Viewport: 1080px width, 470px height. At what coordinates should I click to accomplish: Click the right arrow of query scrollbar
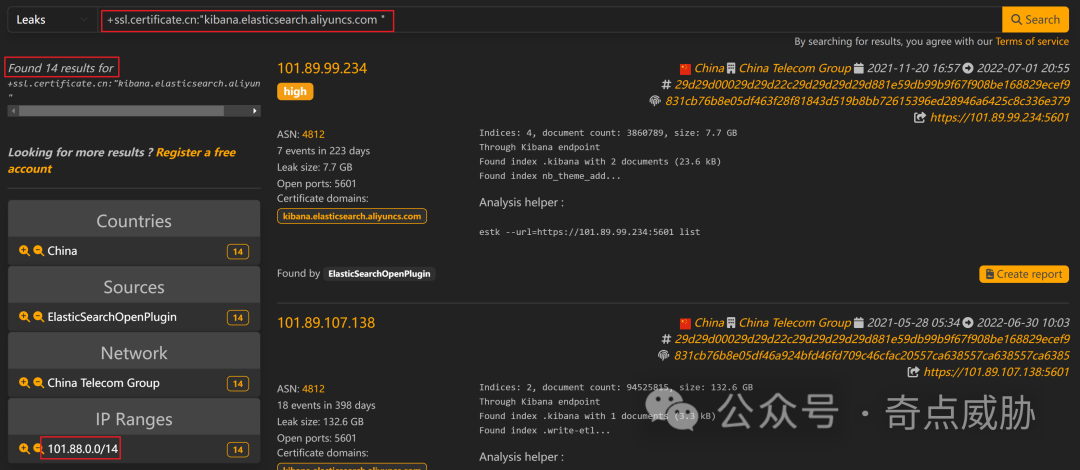(256, 110)
